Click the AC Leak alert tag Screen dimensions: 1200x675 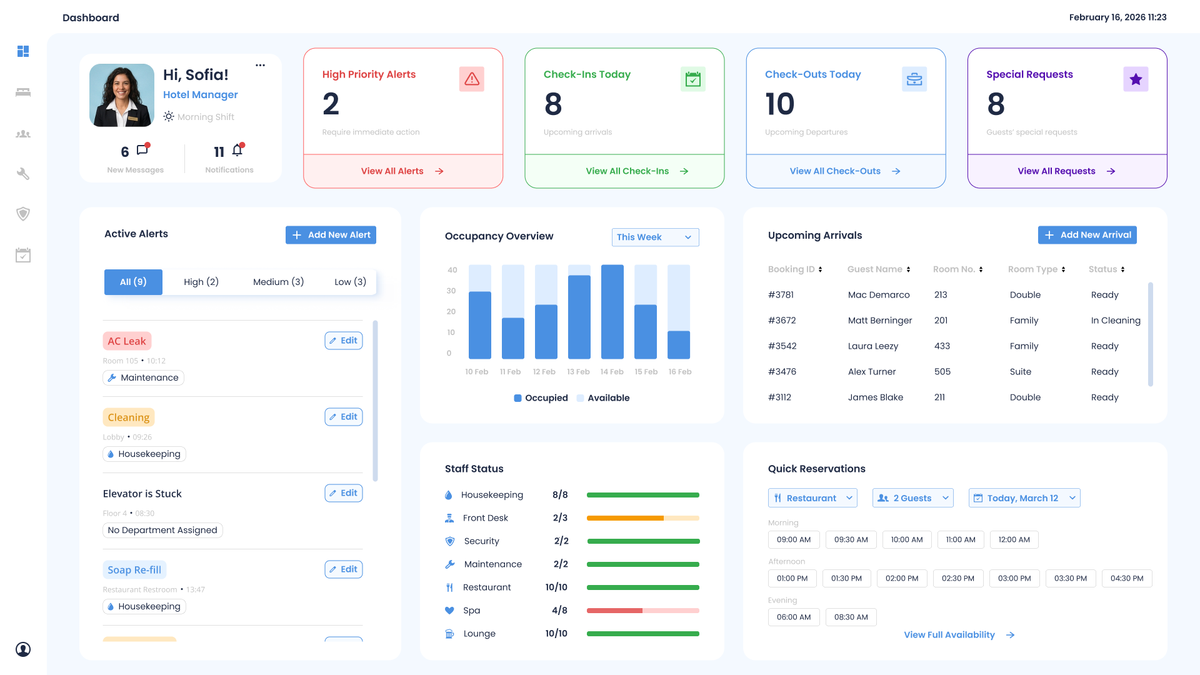[x=127, y=341]
